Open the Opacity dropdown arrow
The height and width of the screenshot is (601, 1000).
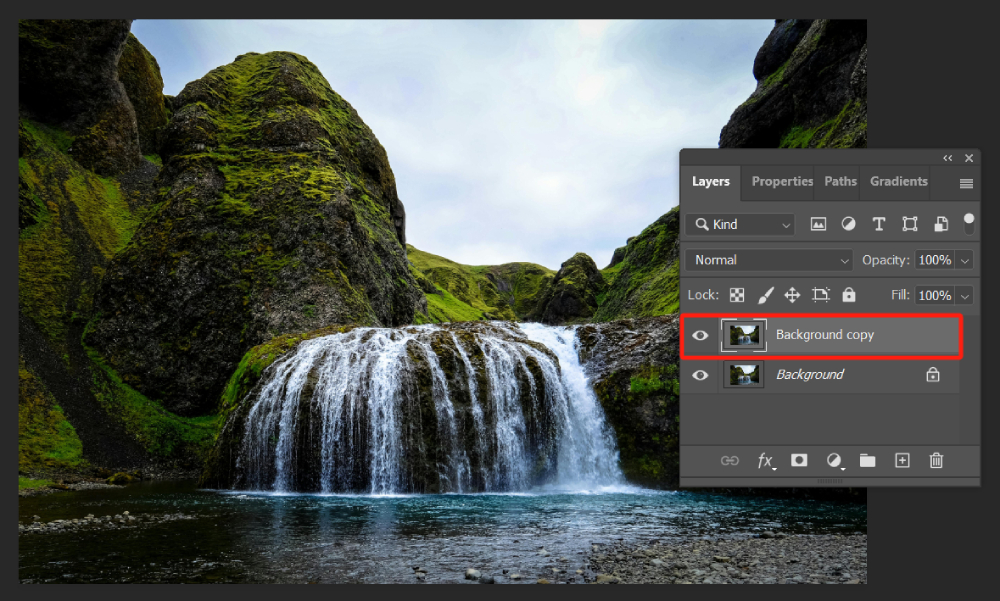[964, 260]
